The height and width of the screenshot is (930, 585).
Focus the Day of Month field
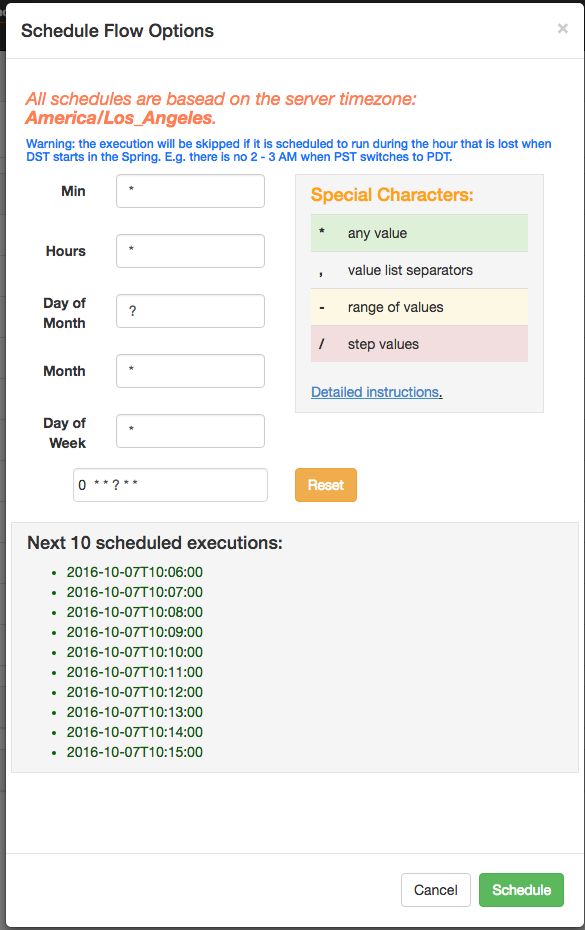190,311
